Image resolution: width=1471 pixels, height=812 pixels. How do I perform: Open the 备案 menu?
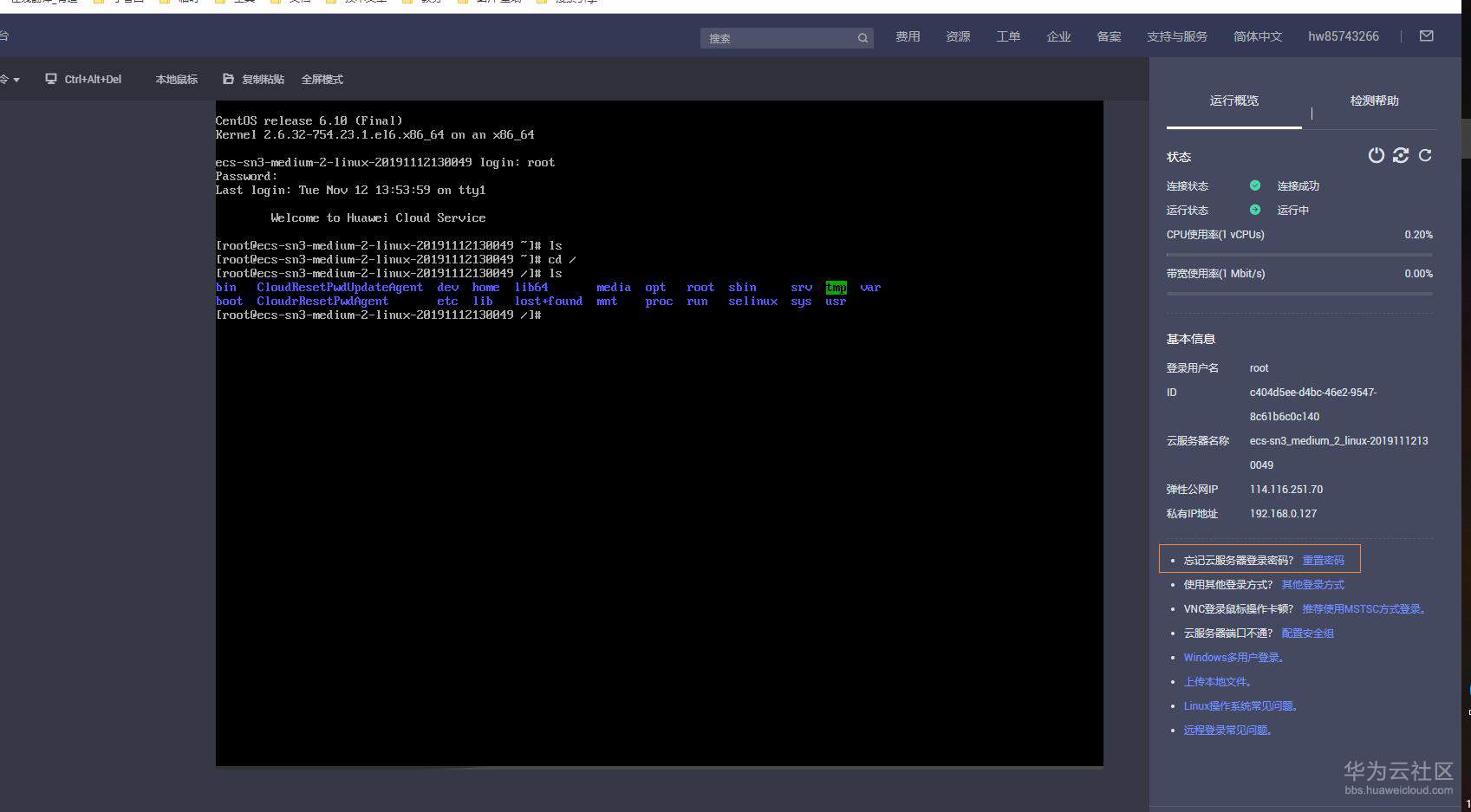[1109, 36]
